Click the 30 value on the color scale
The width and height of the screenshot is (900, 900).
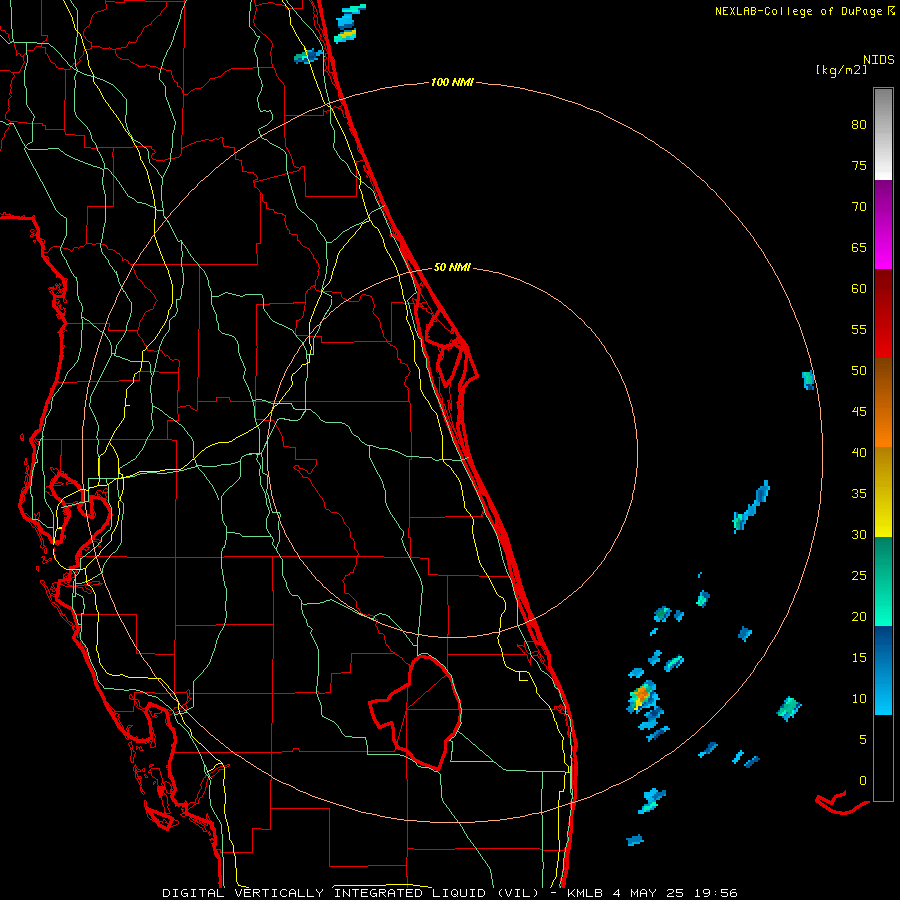click(x=859, y=535)
